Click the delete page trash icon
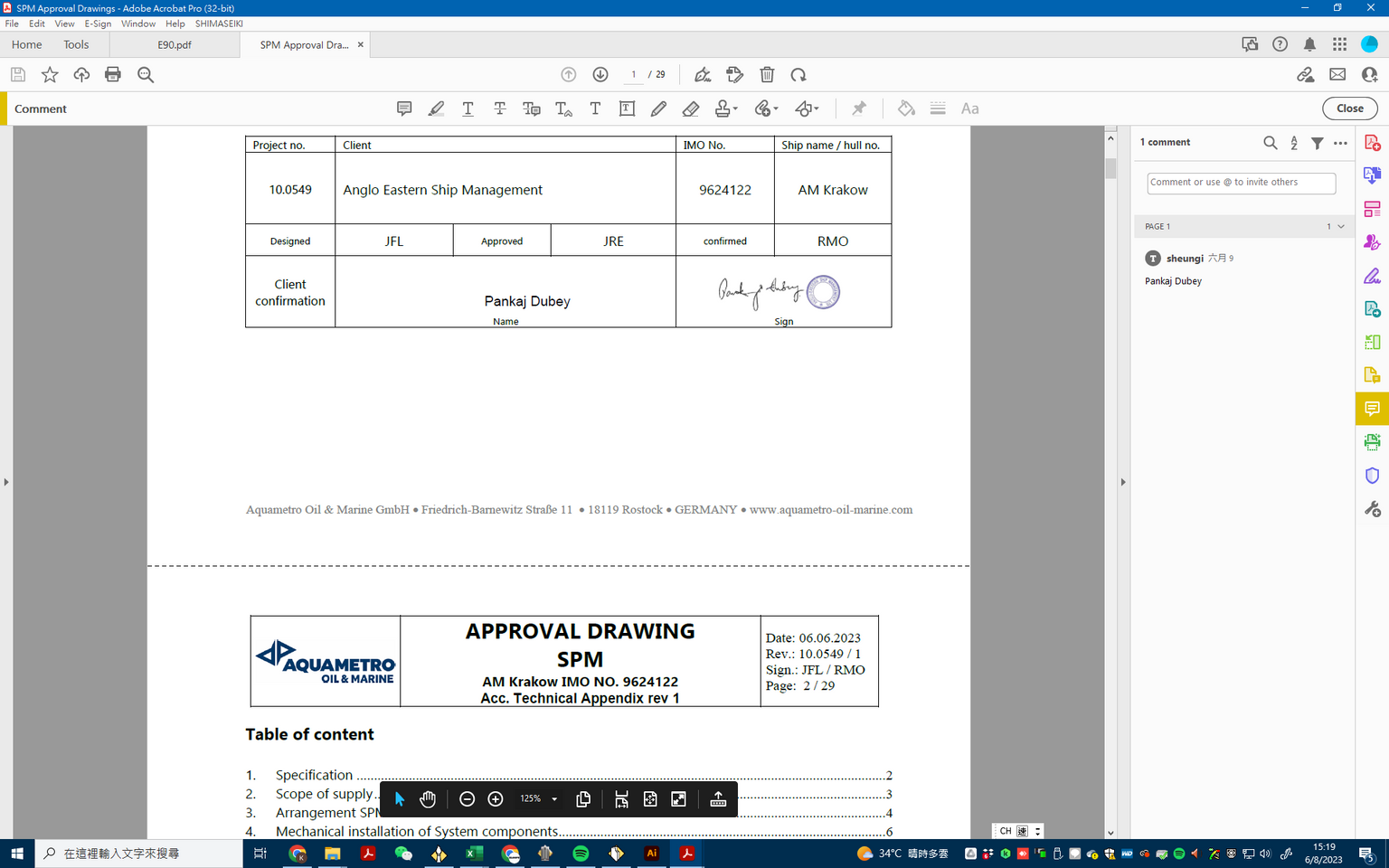Viewport: 1389px width, 868px height. click(767, 75)
